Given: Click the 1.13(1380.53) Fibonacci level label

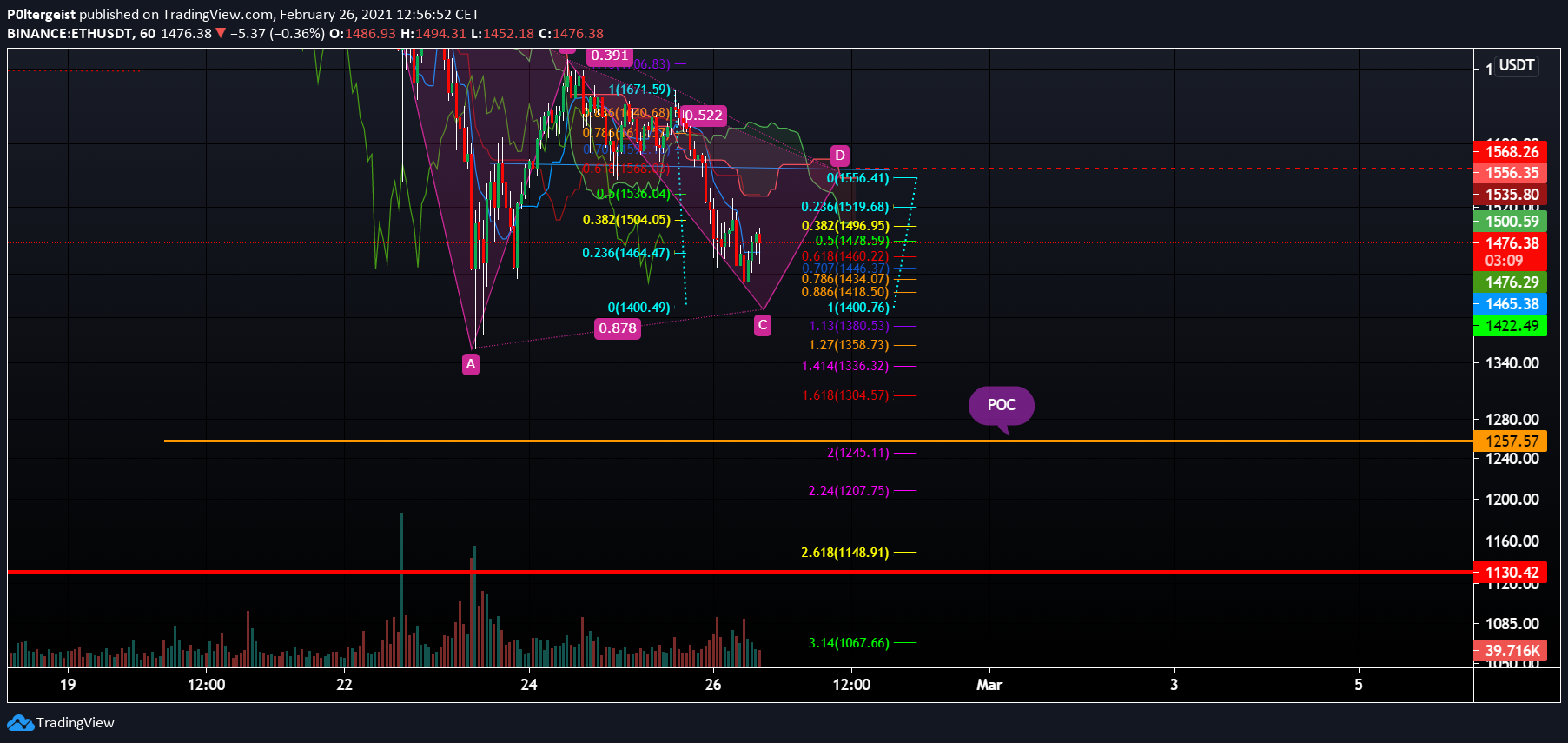Looking at the screenshot, I should point(849,326).
